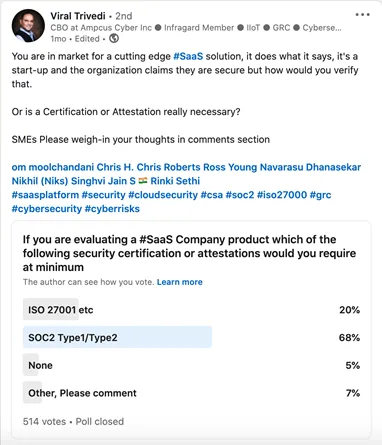Viewport: 382px width, 445px height.
Task: Open the three-dot post options menu
Action: pyautogui.click(x=362, y=15)
